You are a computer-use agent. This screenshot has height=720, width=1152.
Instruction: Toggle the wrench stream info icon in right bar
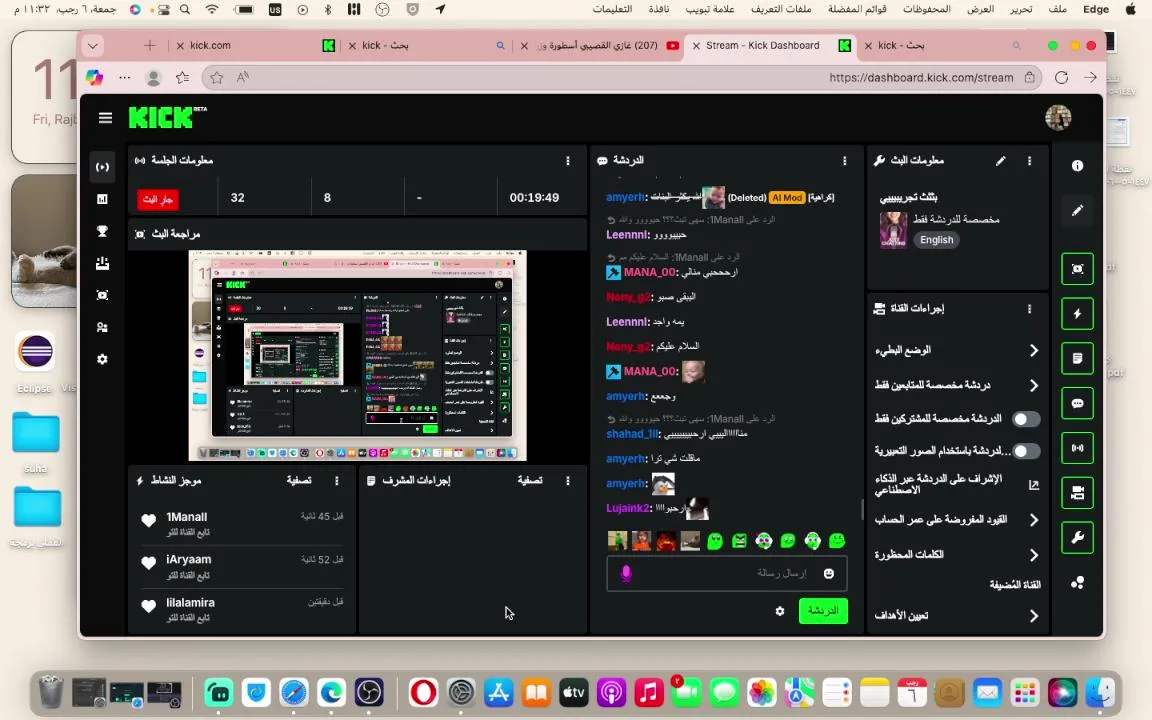pos(1077,538)
